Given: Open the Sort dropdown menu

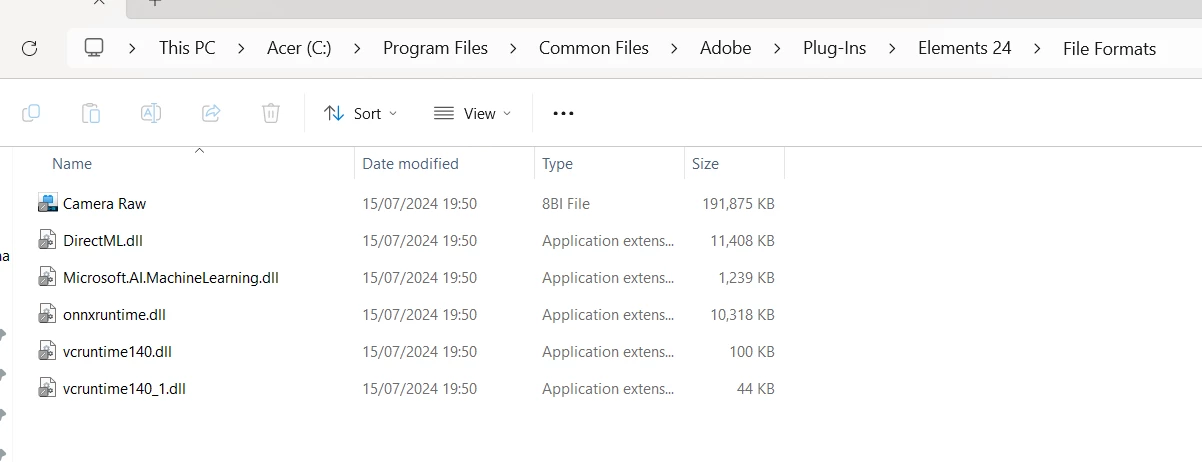Looking at the screenshot, I should 361,113.
